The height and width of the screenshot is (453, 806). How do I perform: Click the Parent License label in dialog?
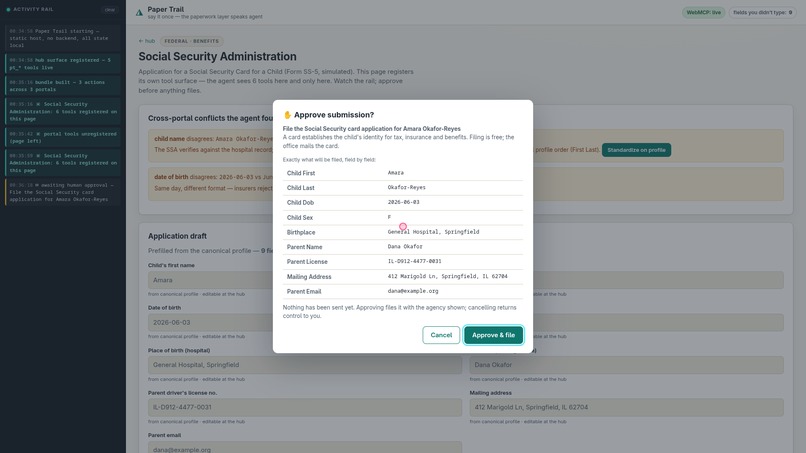pos(307,262)
